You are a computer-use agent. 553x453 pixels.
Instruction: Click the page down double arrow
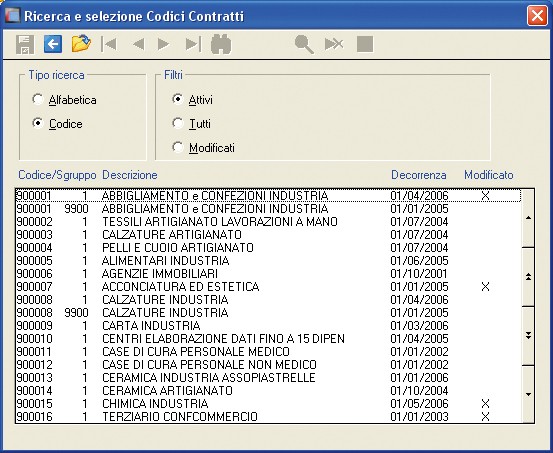click(x=528, y=336)
